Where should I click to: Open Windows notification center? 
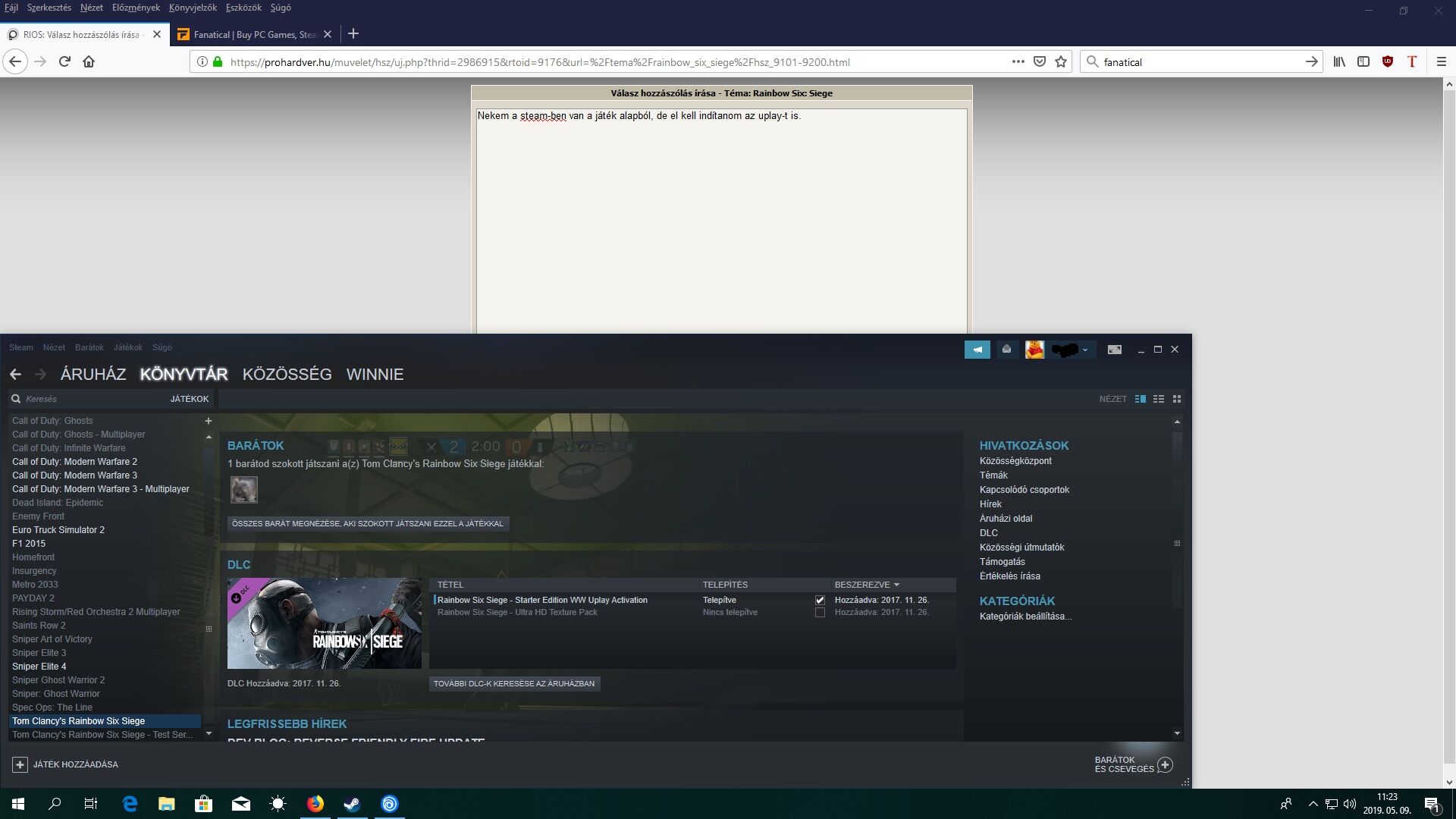tap(1432, 805)
